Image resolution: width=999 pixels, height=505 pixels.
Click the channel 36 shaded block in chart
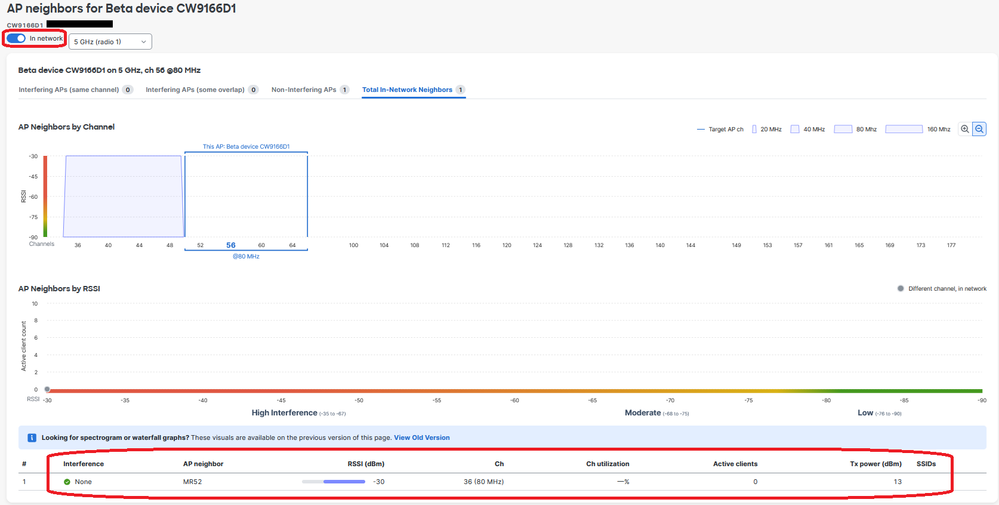coord(122,195)
